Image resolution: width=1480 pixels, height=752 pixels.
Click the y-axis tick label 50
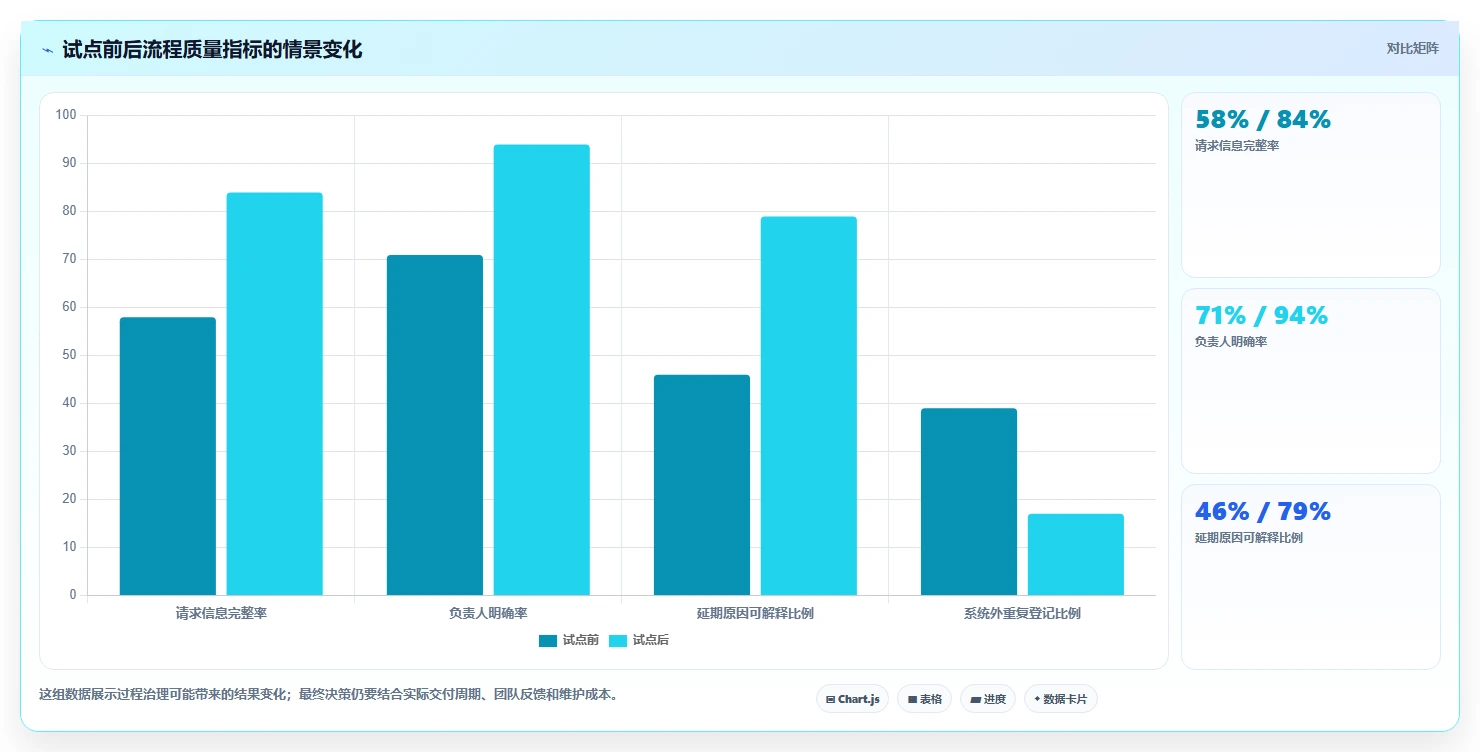click(x=69, y=355)
